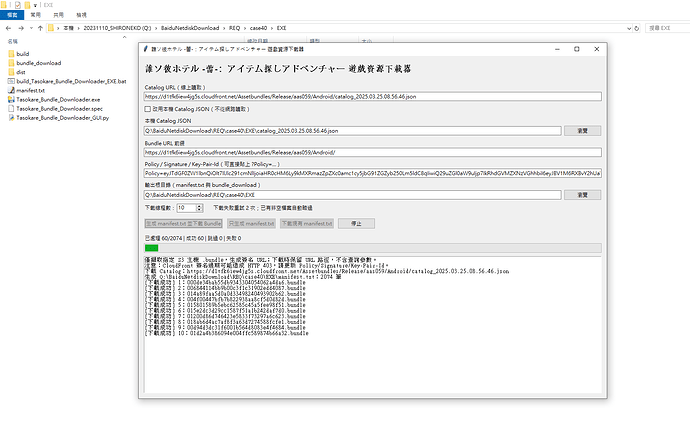The width and height of the screenshot is (690, 423).
Task: Switch to the Share ribbon tab
Action: [x=59, y=15]
